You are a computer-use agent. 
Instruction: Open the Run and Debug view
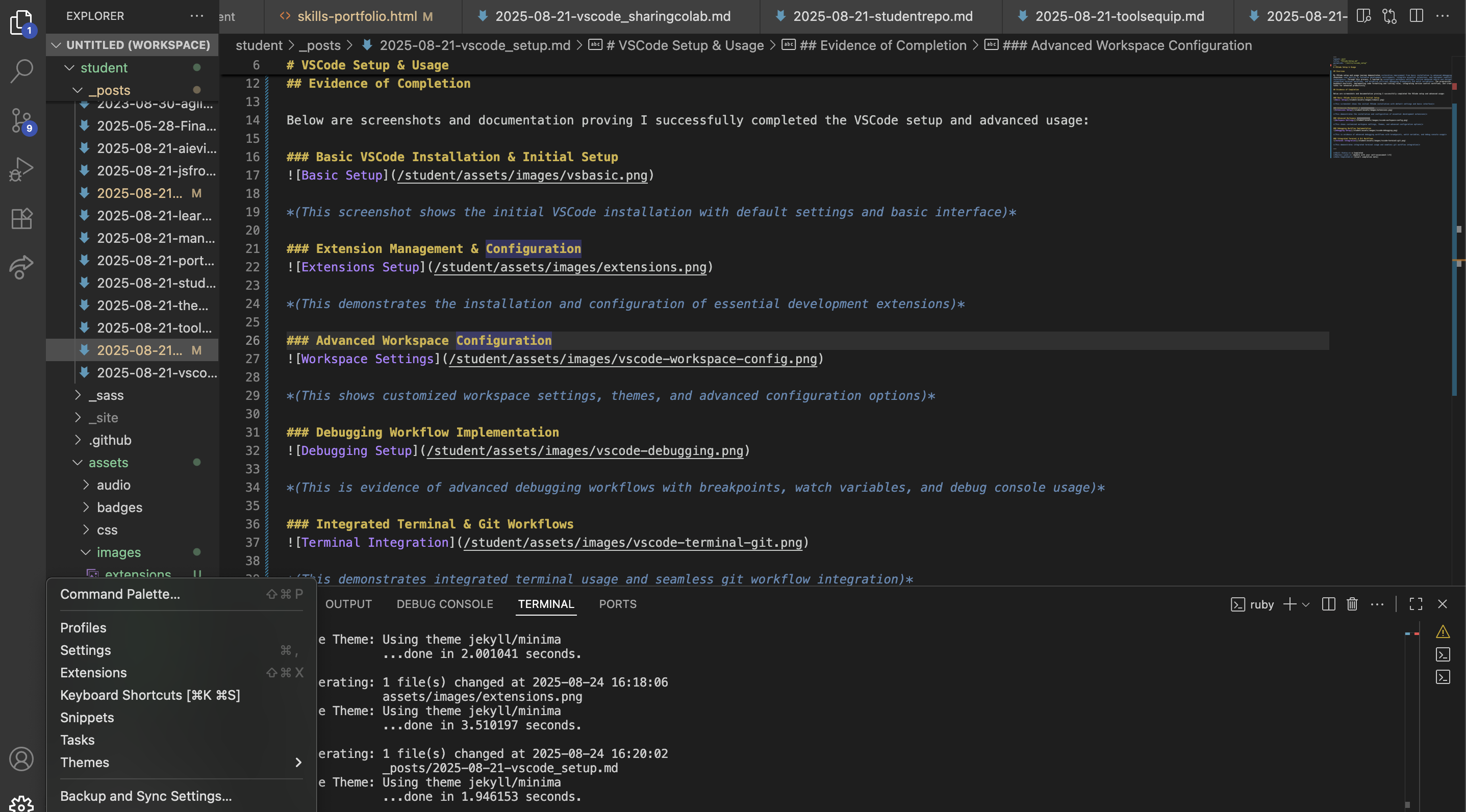(21, 169)
